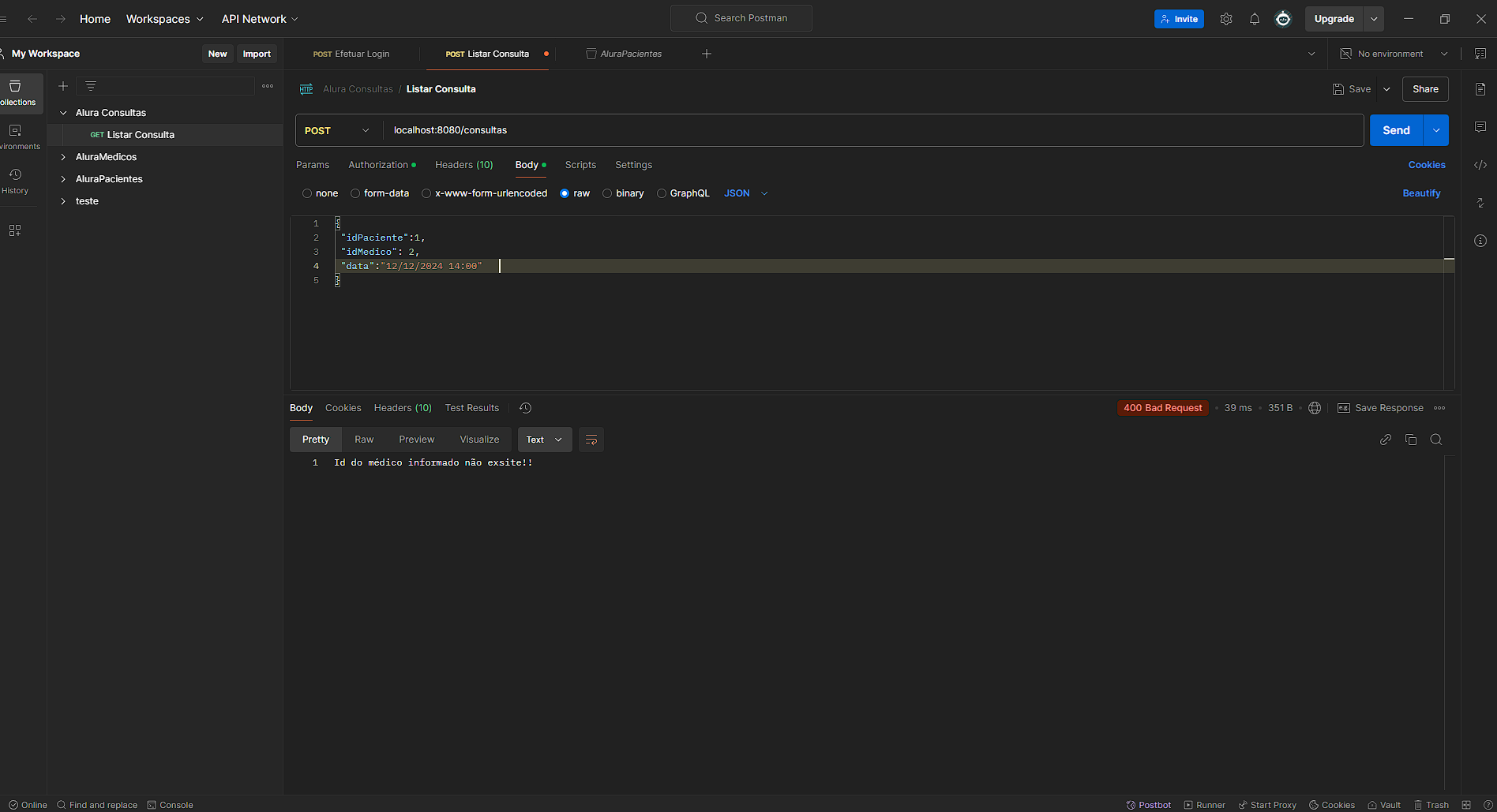Open the Send button dropdown arrow

coord(1436,130)
